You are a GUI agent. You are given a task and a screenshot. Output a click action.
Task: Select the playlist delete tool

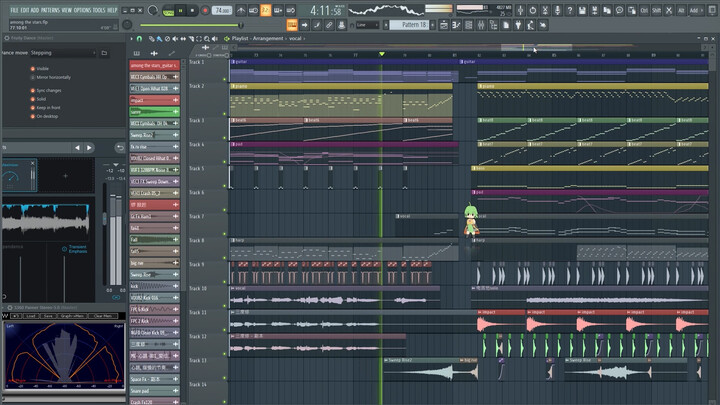point(167,39)
